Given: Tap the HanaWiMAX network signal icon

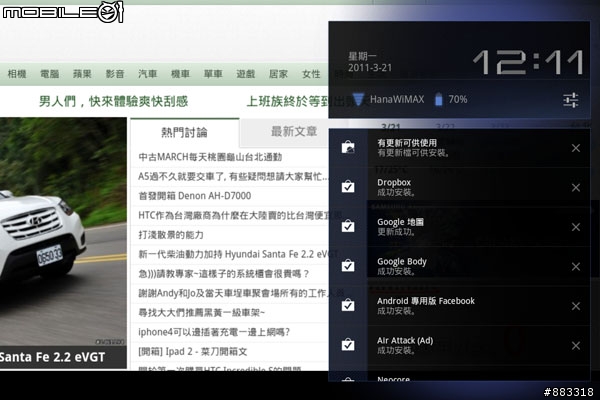Looking at the screenshot, I should coord(358,99).
